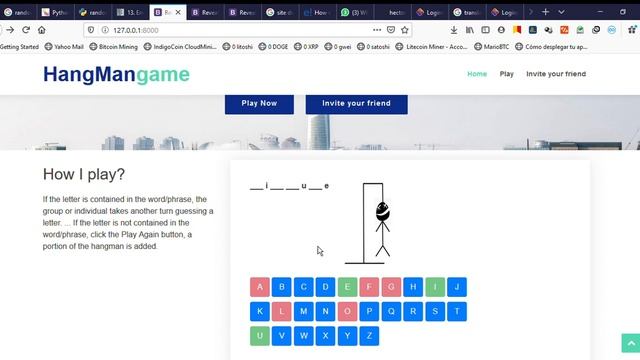This screenshot has width=640, height=360.
Task: Click the tracking protection shield icon
Action: click(x=91, y=30)
